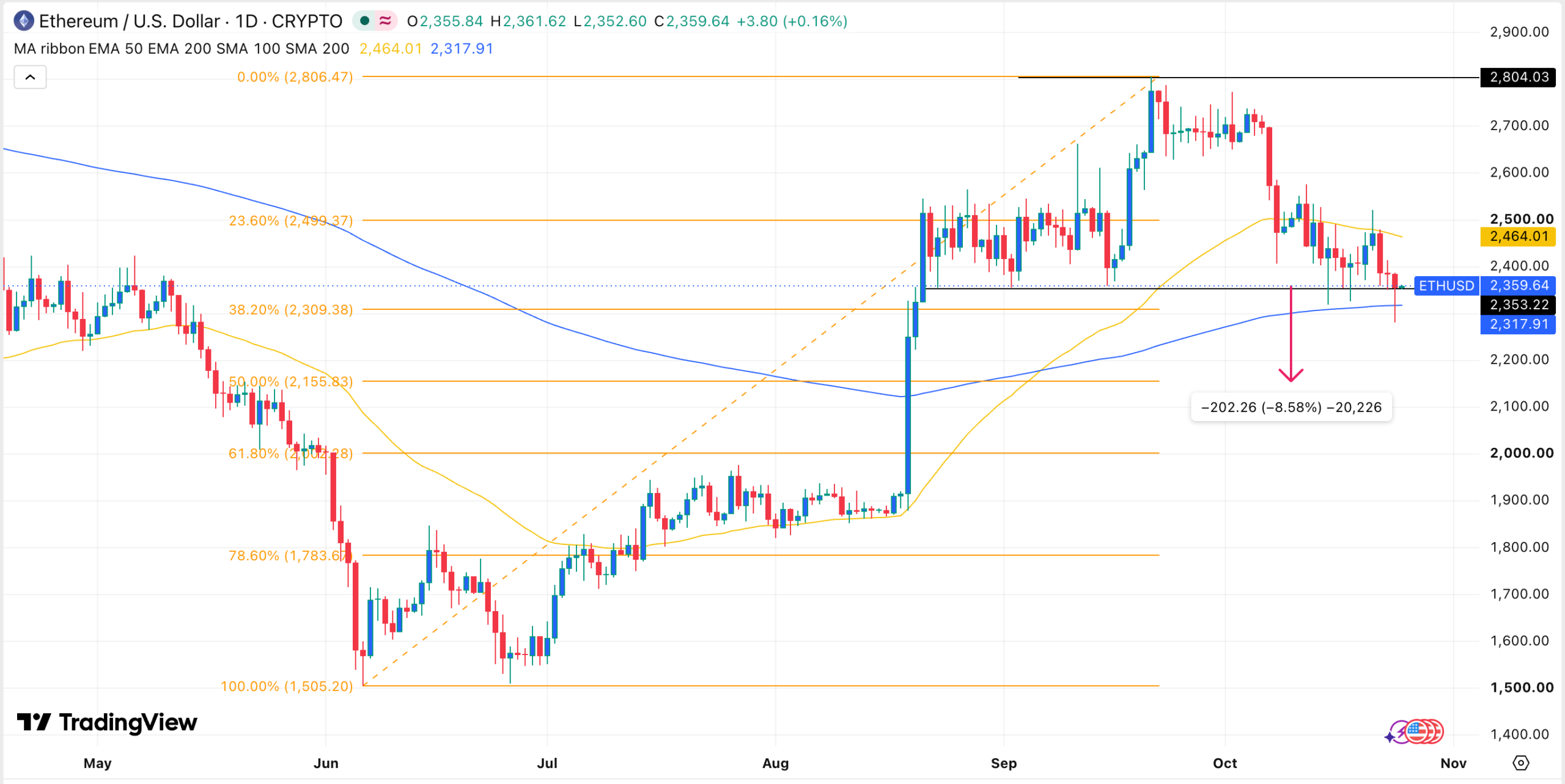This screenshot has height=784, width=1565.
Task: Click the Oct label on time axis
Action: click(x=1225, y=763)
